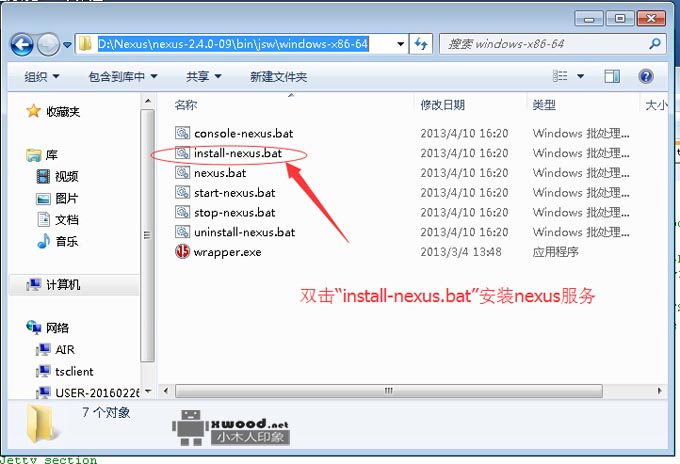This screenshot has height=464, width=680.
Task: Minimize the Explorer window
Action: 588,19
